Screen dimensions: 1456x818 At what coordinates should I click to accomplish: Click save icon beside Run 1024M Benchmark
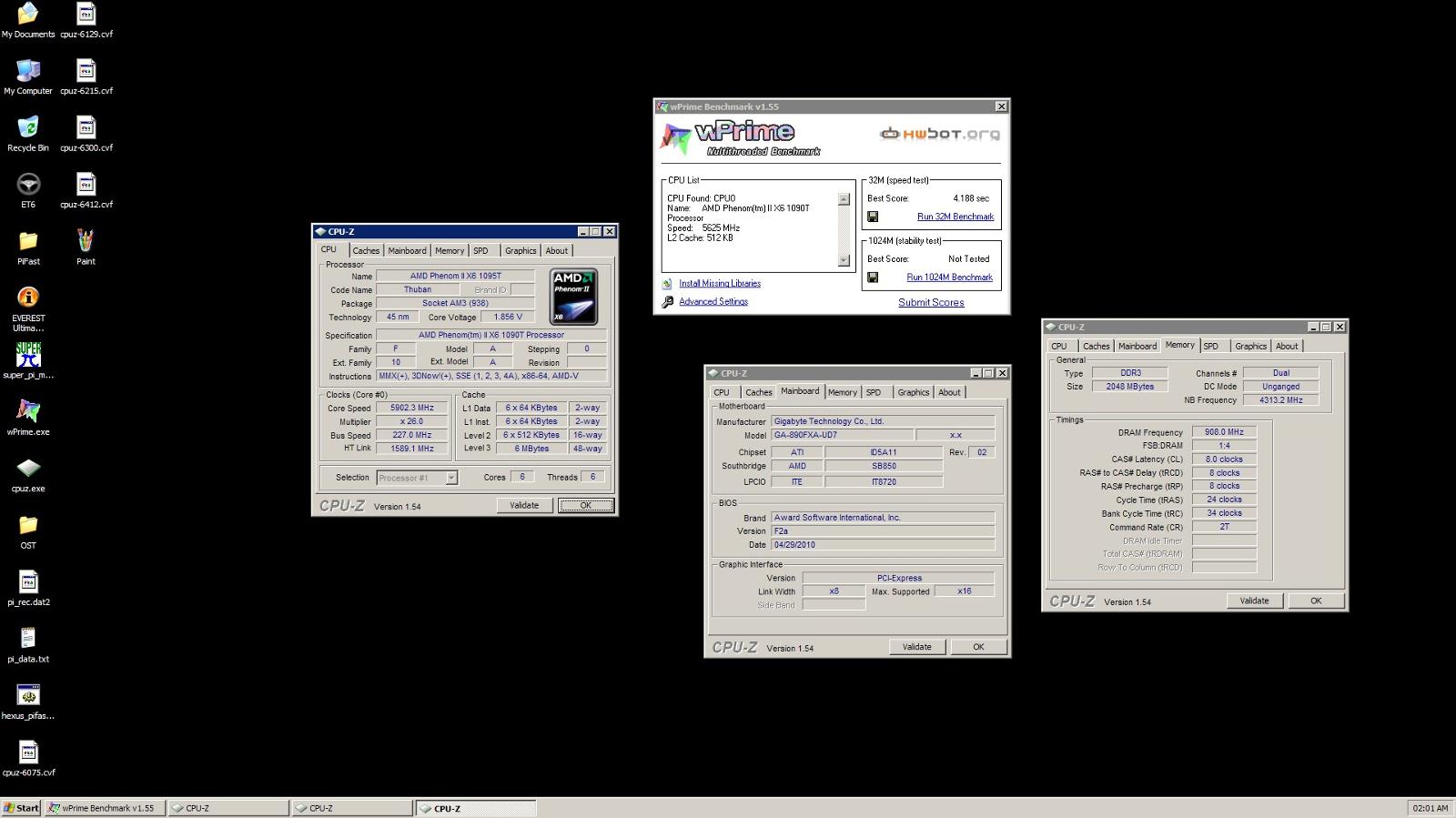point(873,278)
